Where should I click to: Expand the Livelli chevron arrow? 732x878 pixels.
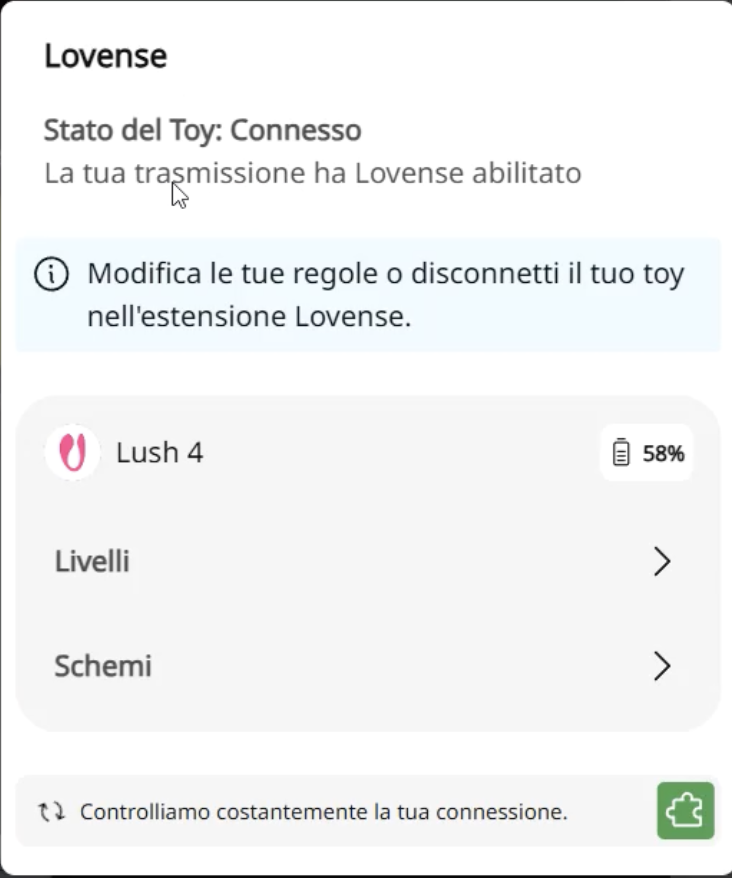661,562
